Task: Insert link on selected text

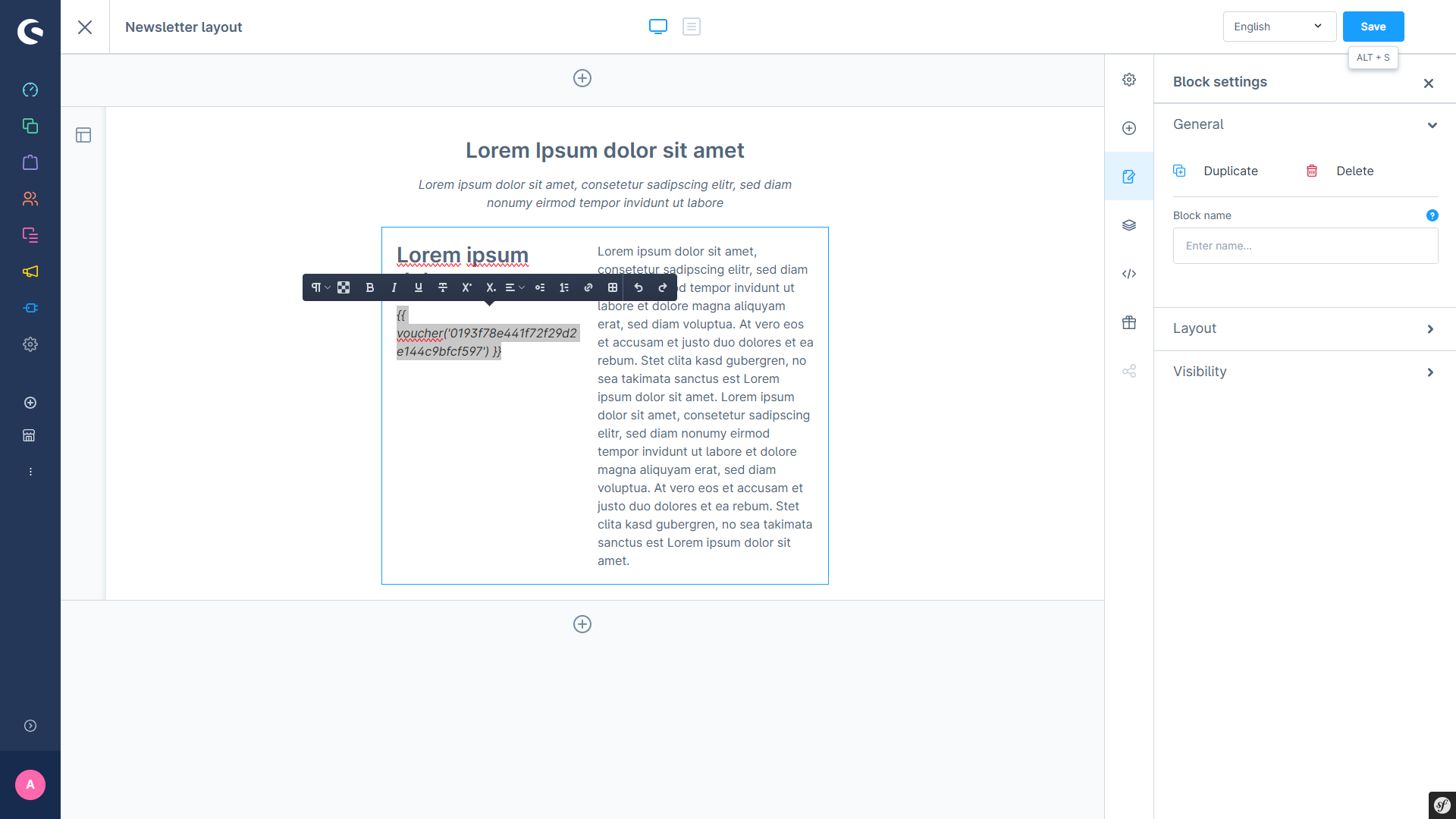Action: click(588, 287)
